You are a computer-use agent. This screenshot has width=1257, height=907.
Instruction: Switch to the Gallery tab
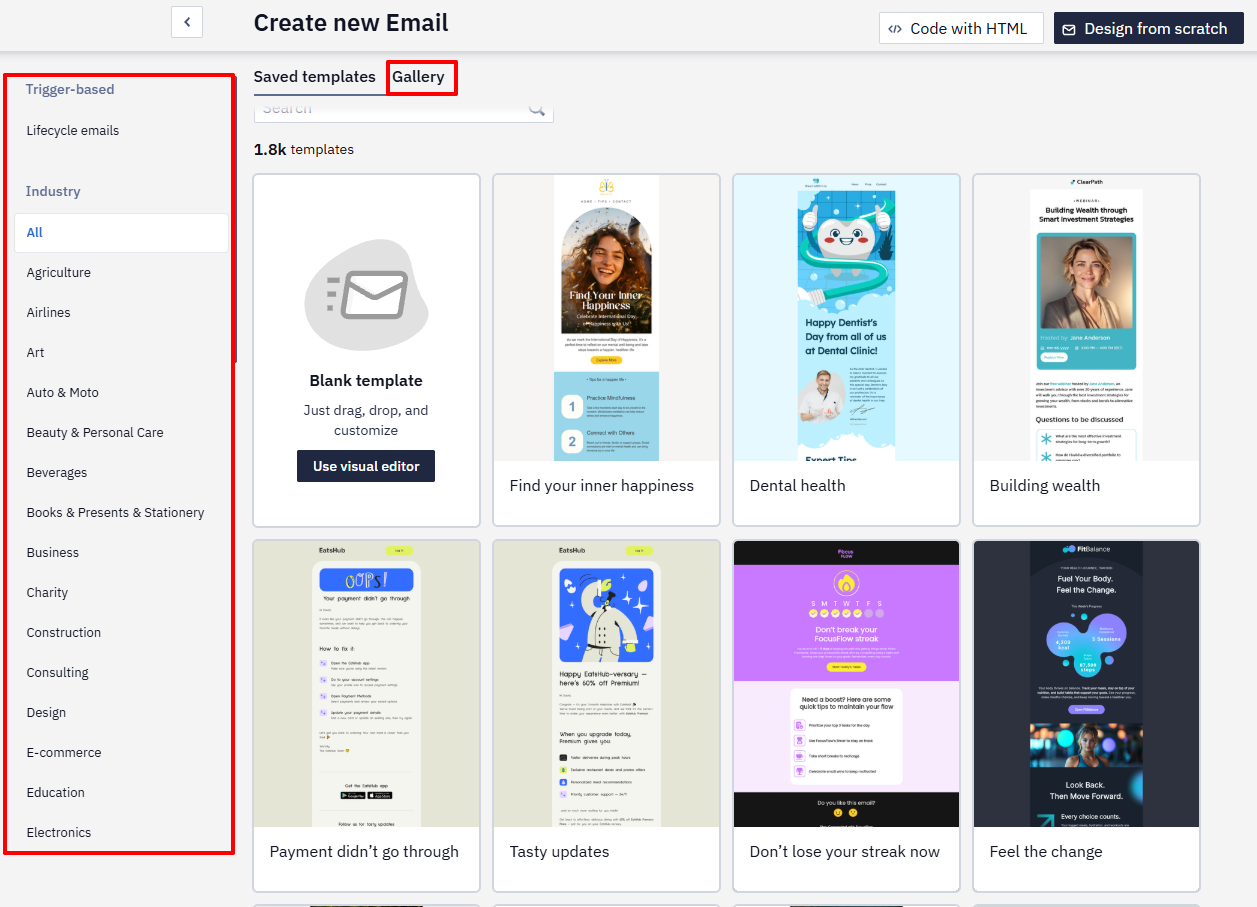pyautogui.click(x=418, y=77)
